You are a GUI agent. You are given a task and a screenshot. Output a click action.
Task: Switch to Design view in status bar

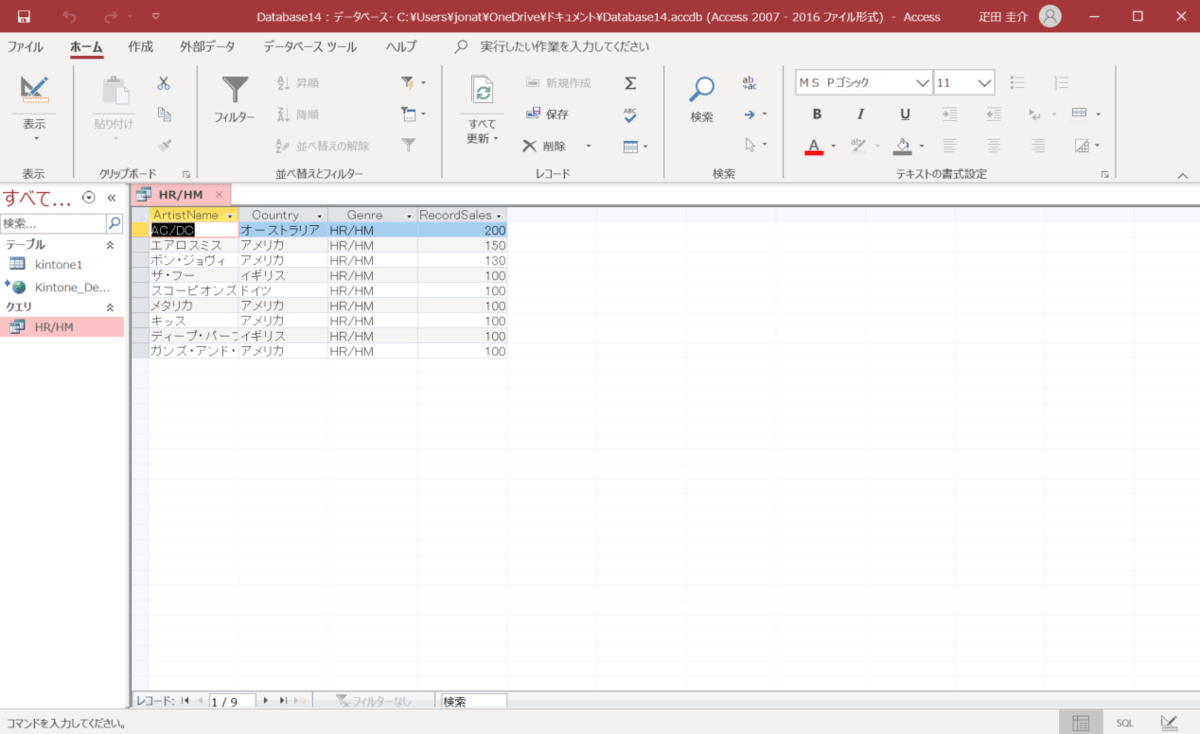[1168, 723]
